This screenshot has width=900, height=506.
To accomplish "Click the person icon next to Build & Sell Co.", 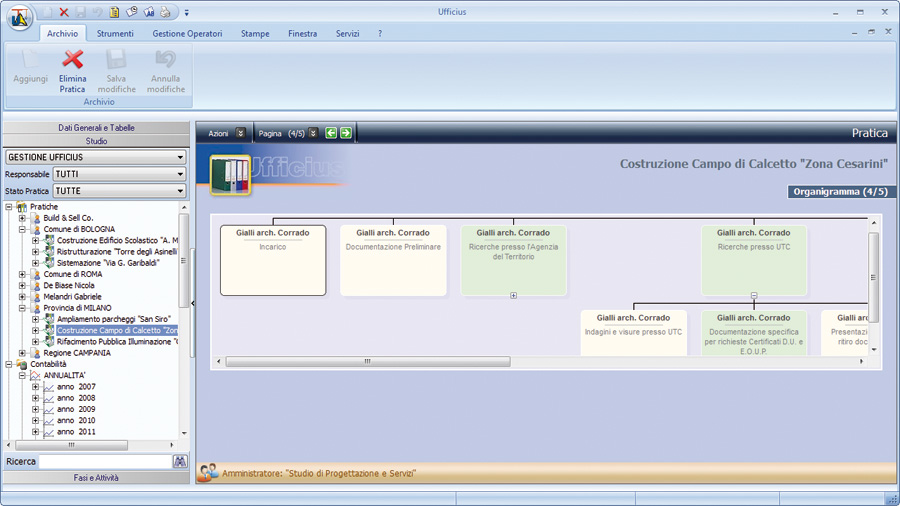I will (x=37, y=218).
